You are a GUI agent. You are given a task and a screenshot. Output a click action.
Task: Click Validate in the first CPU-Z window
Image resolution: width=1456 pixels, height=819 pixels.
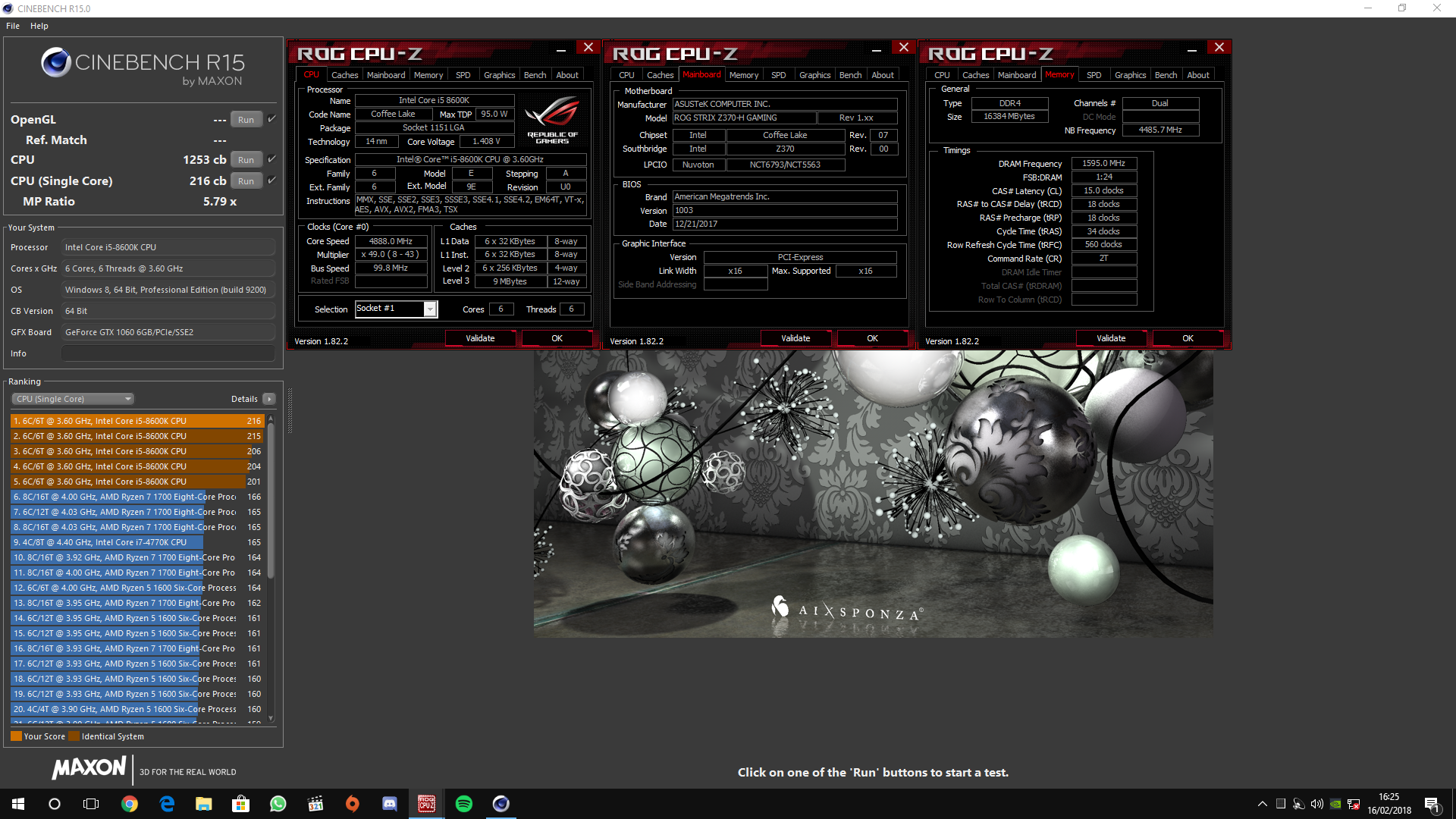coord(480,338)
